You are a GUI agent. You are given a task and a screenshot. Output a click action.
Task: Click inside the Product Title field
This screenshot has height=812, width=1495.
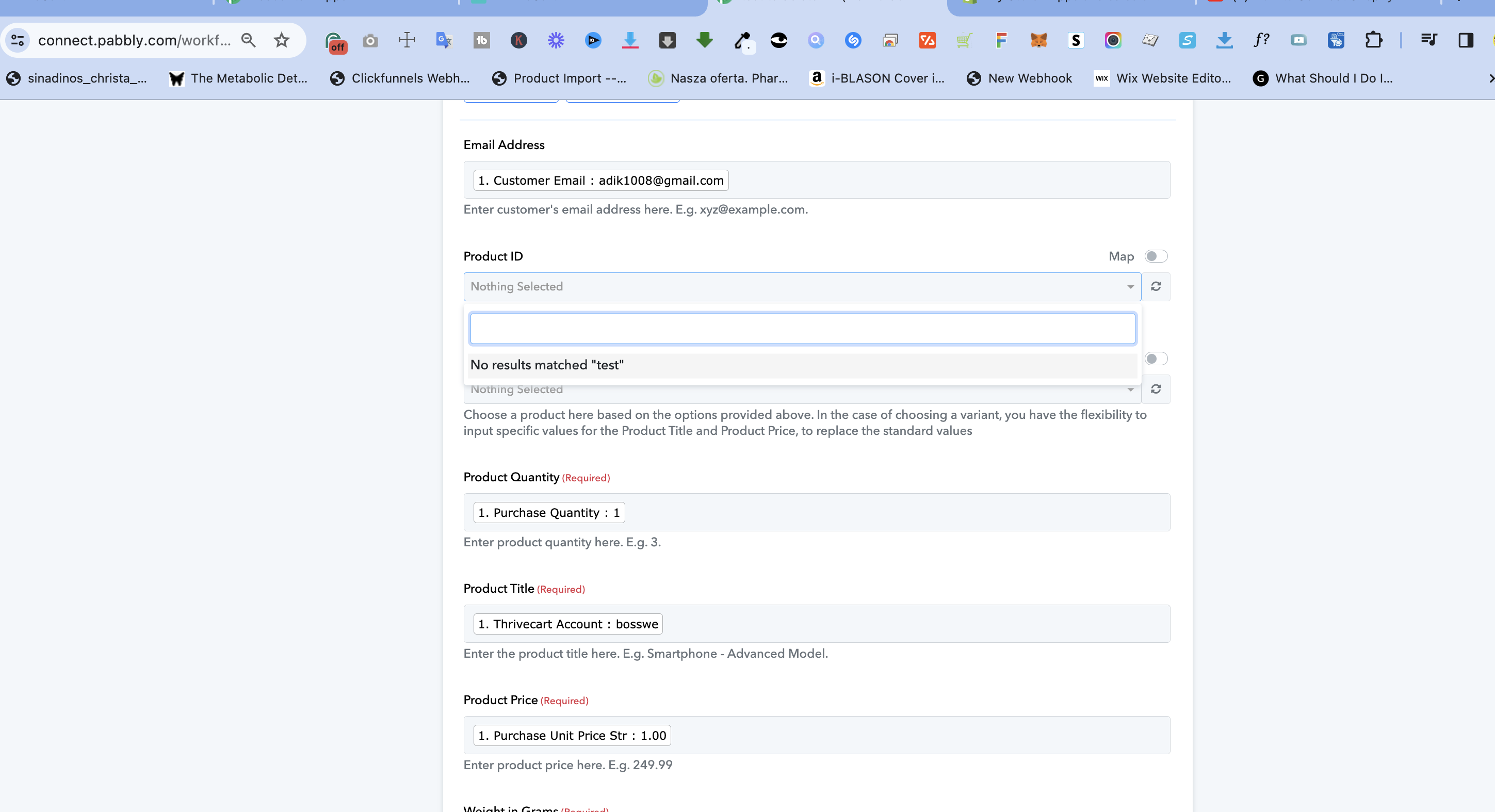click(817, 624)
